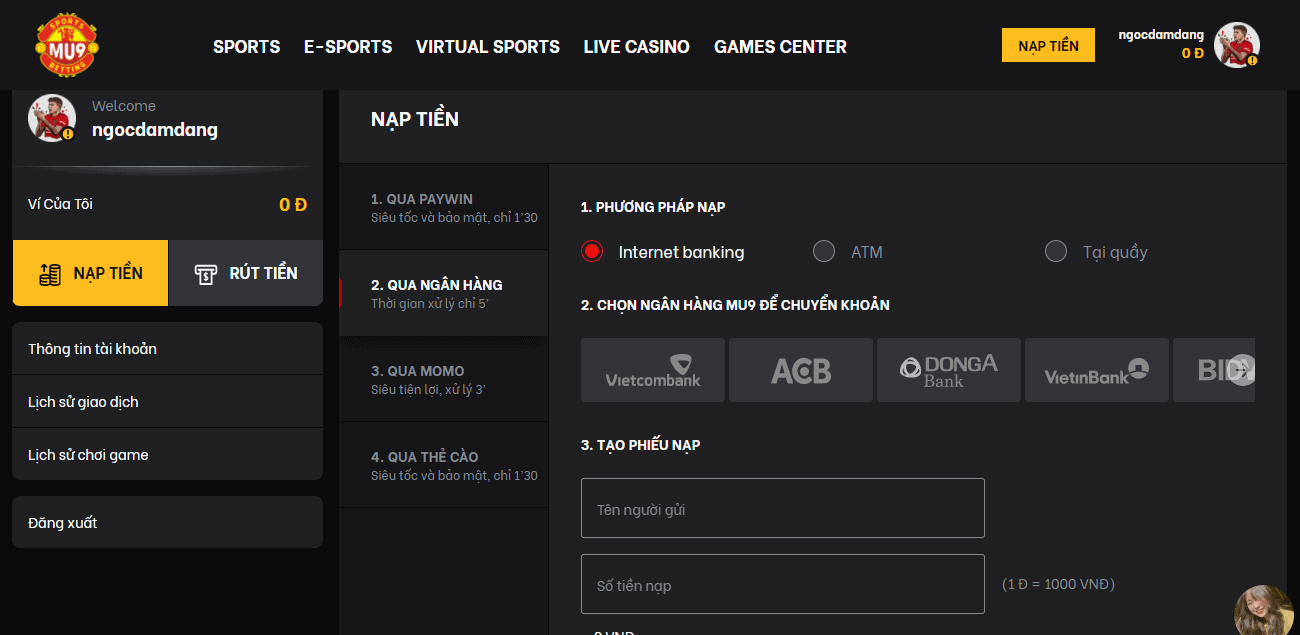1300x635 pixels.
Task: Open the live chat support avatar
Action: coord(1263,611)
